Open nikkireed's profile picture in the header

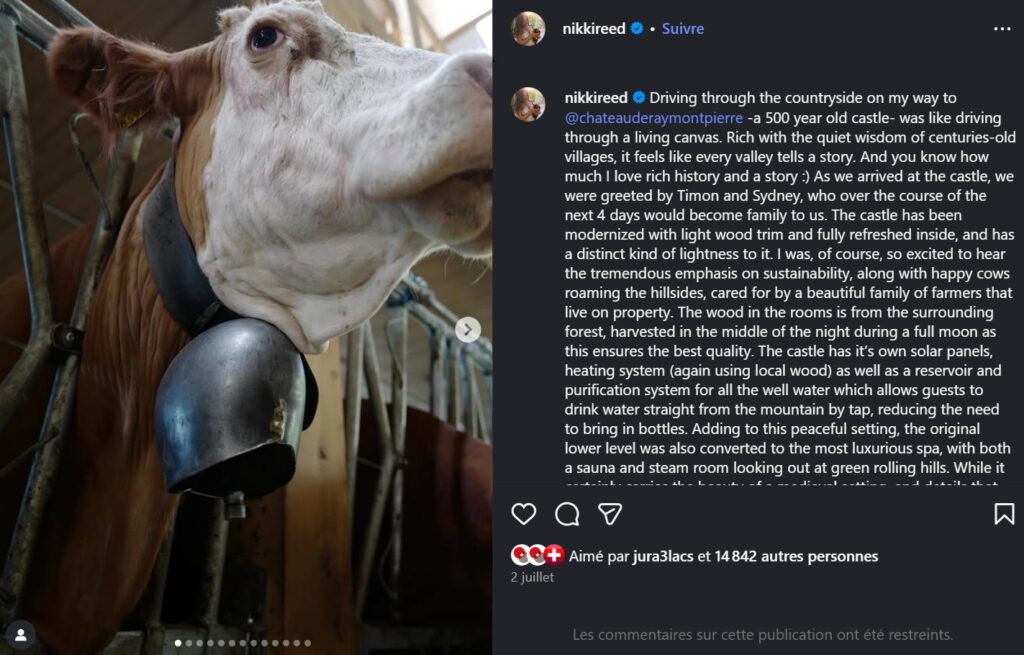click(528, 29)
